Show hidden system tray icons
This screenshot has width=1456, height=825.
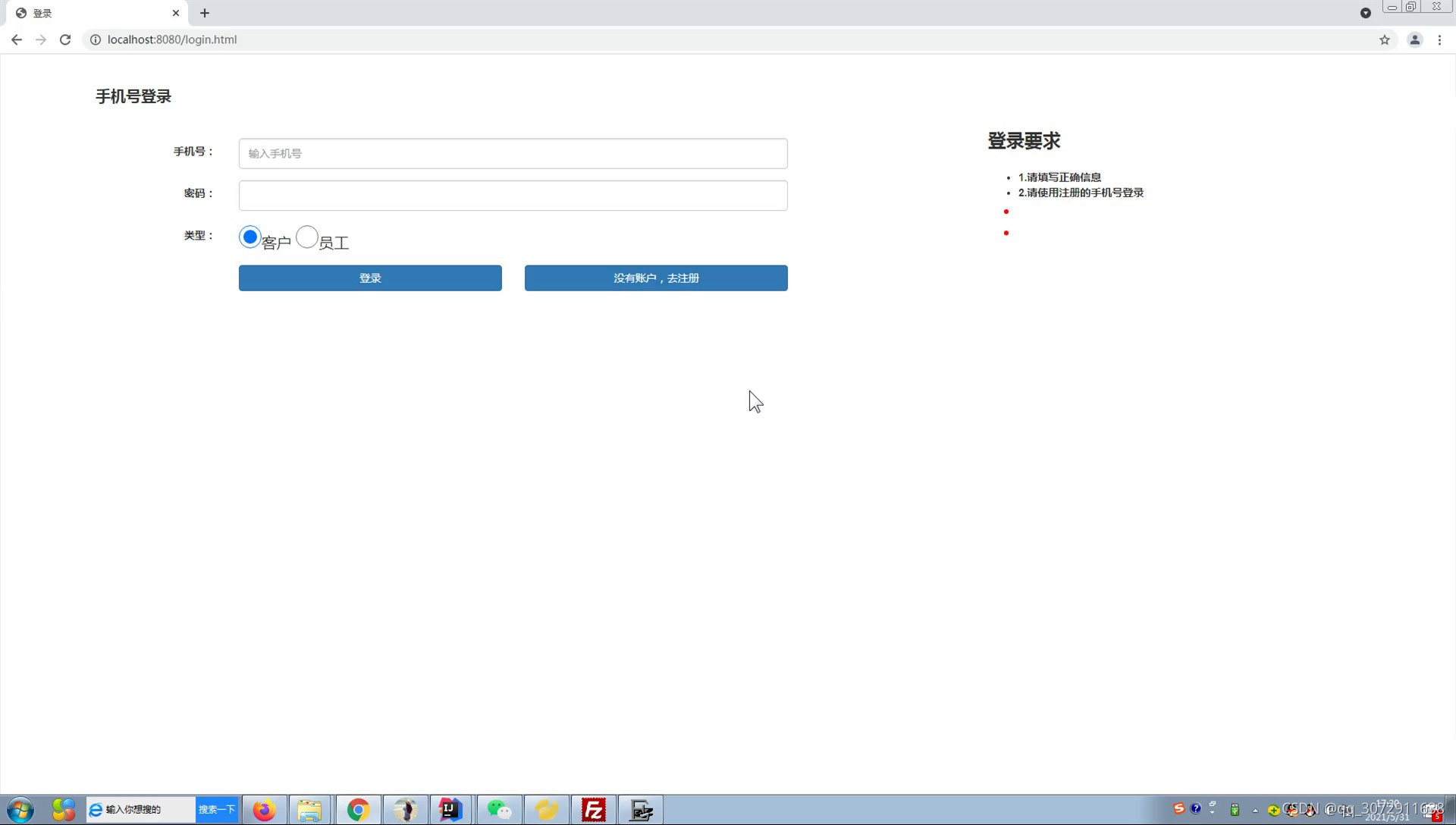(x=1255, y=811)
